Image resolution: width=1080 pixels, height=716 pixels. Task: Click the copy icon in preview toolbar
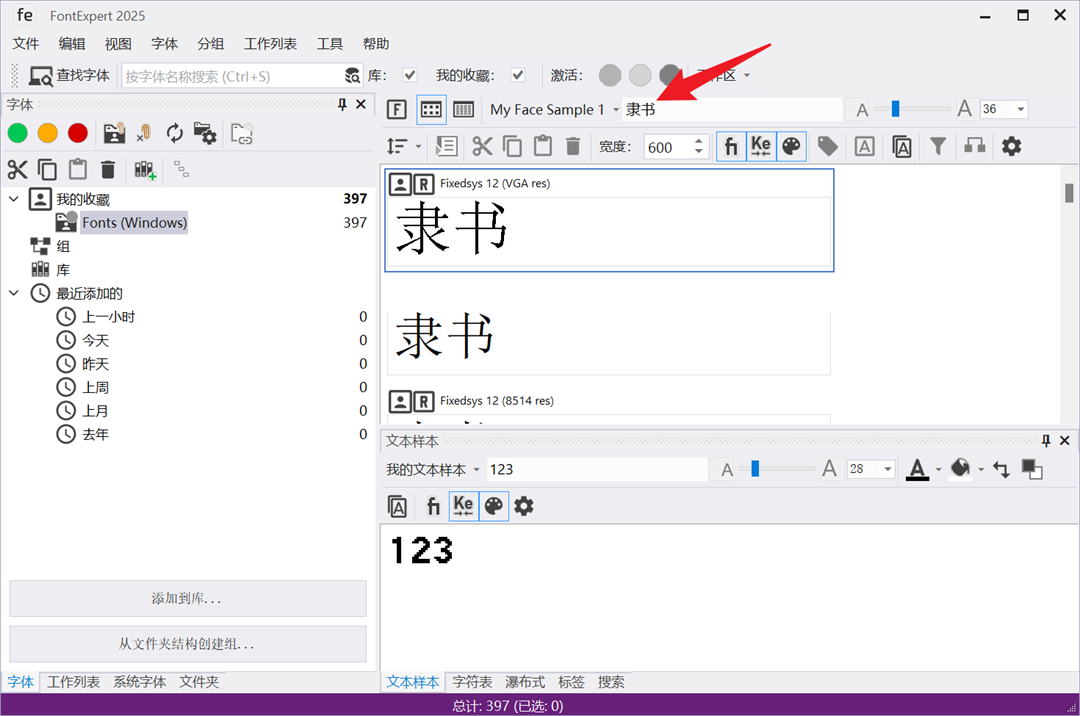pyautogui.click(x=512, y=146)
